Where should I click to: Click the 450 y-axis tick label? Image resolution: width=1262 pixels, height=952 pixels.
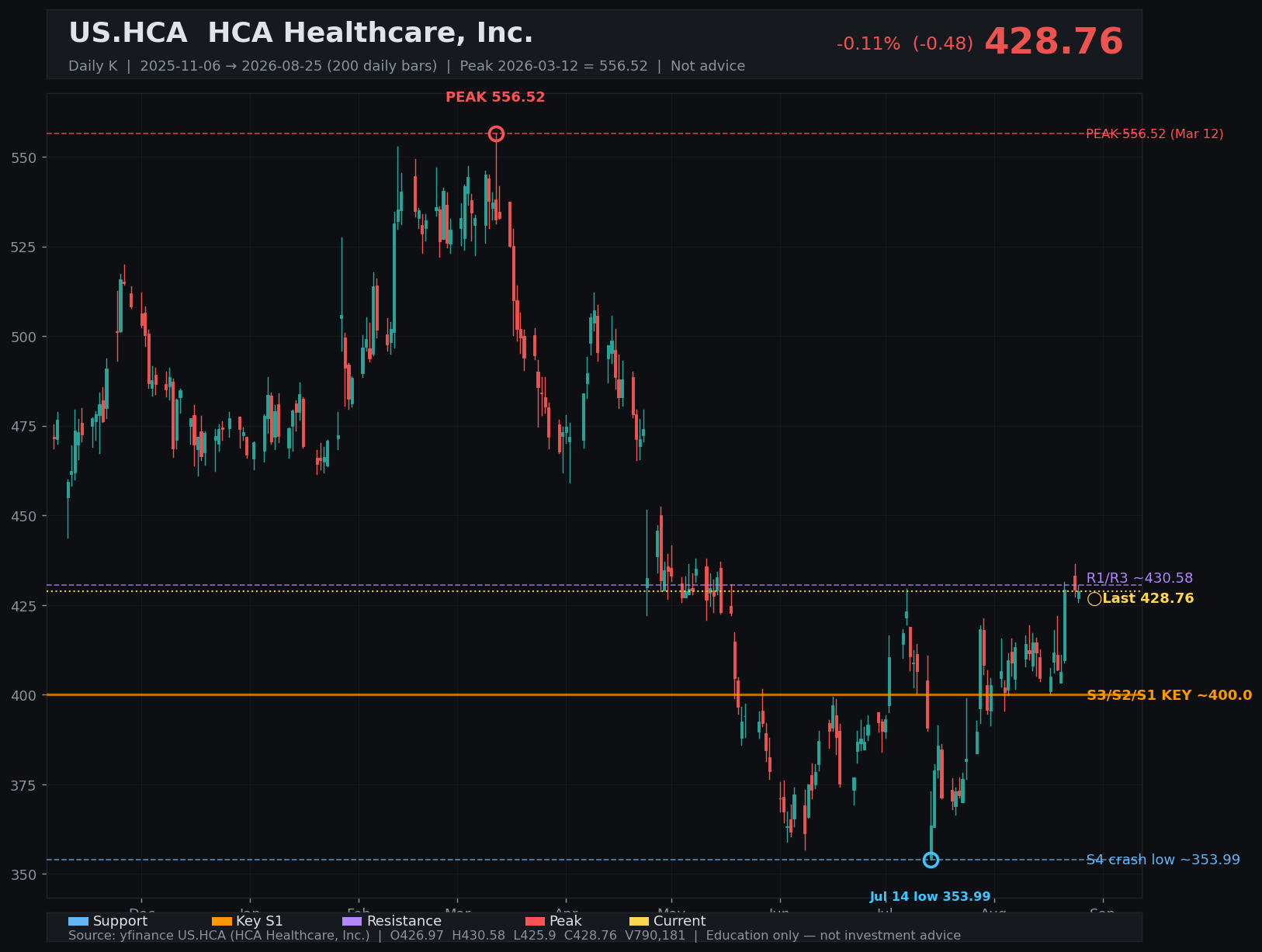(x=24, y=517)
